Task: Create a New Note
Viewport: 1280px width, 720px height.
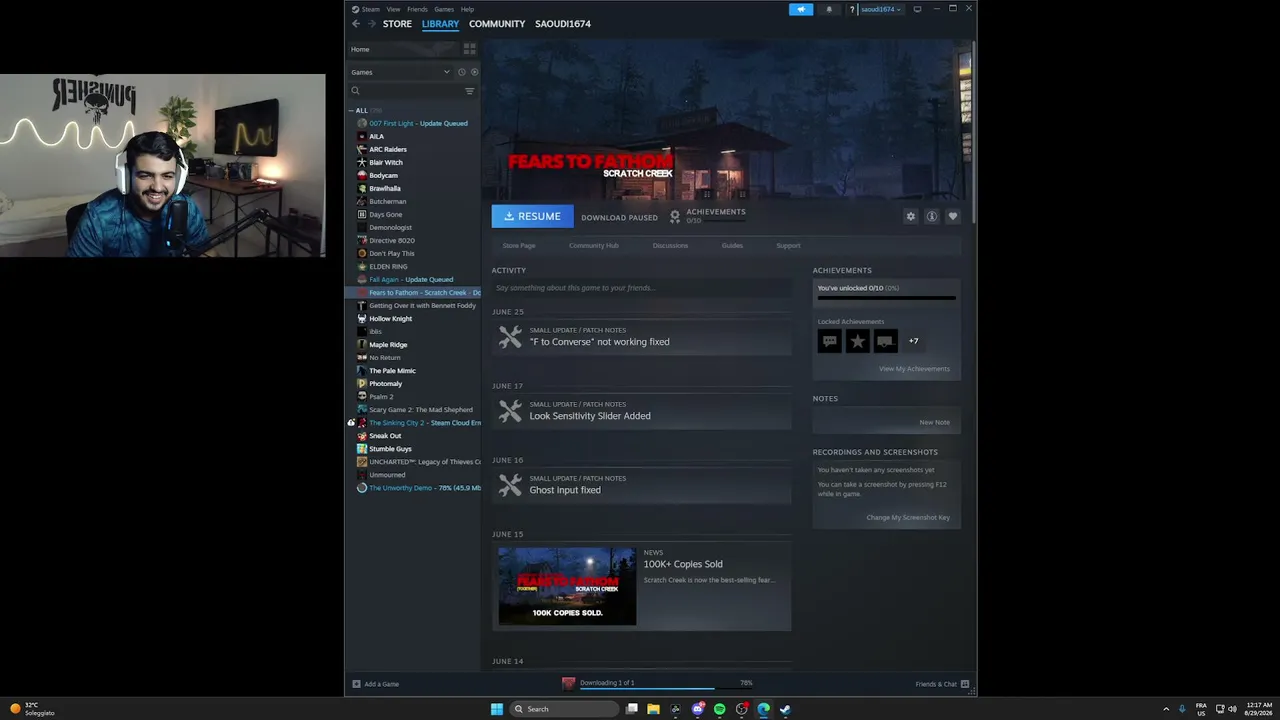Action: (x=935, y=422)
